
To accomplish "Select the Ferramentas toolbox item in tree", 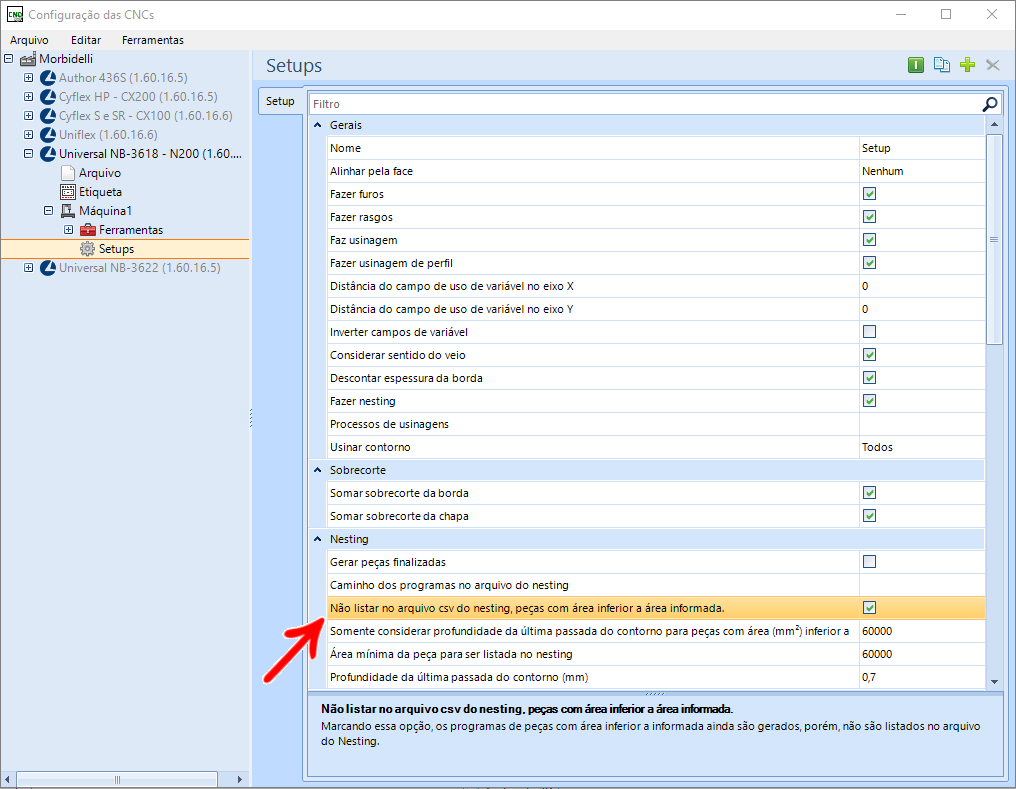I will [x=130, y=230].
